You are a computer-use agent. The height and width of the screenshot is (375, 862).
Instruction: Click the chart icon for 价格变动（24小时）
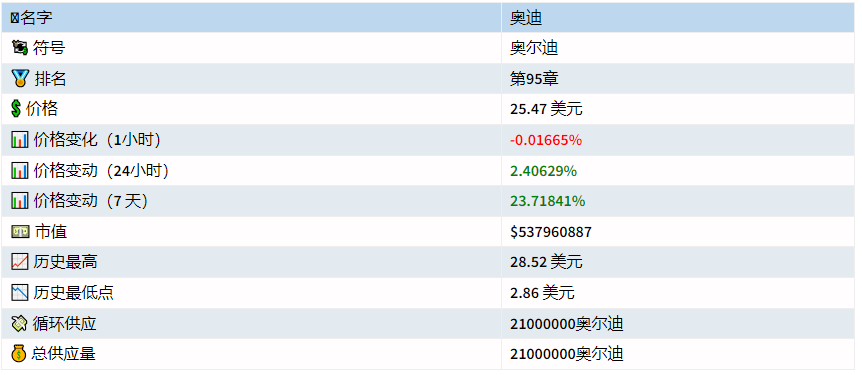[x=20, y=171]
